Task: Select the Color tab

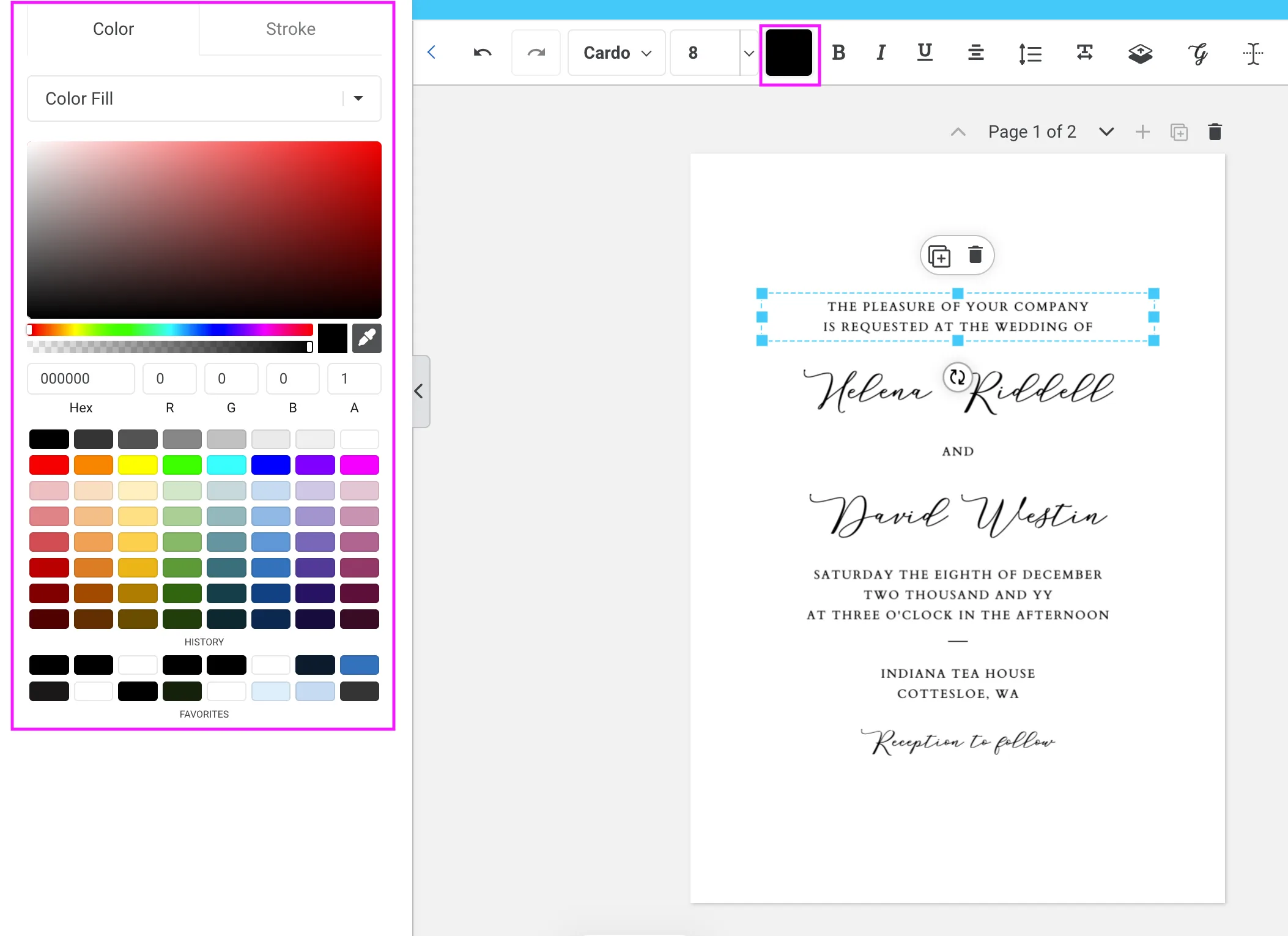Action: click(113, 28)
